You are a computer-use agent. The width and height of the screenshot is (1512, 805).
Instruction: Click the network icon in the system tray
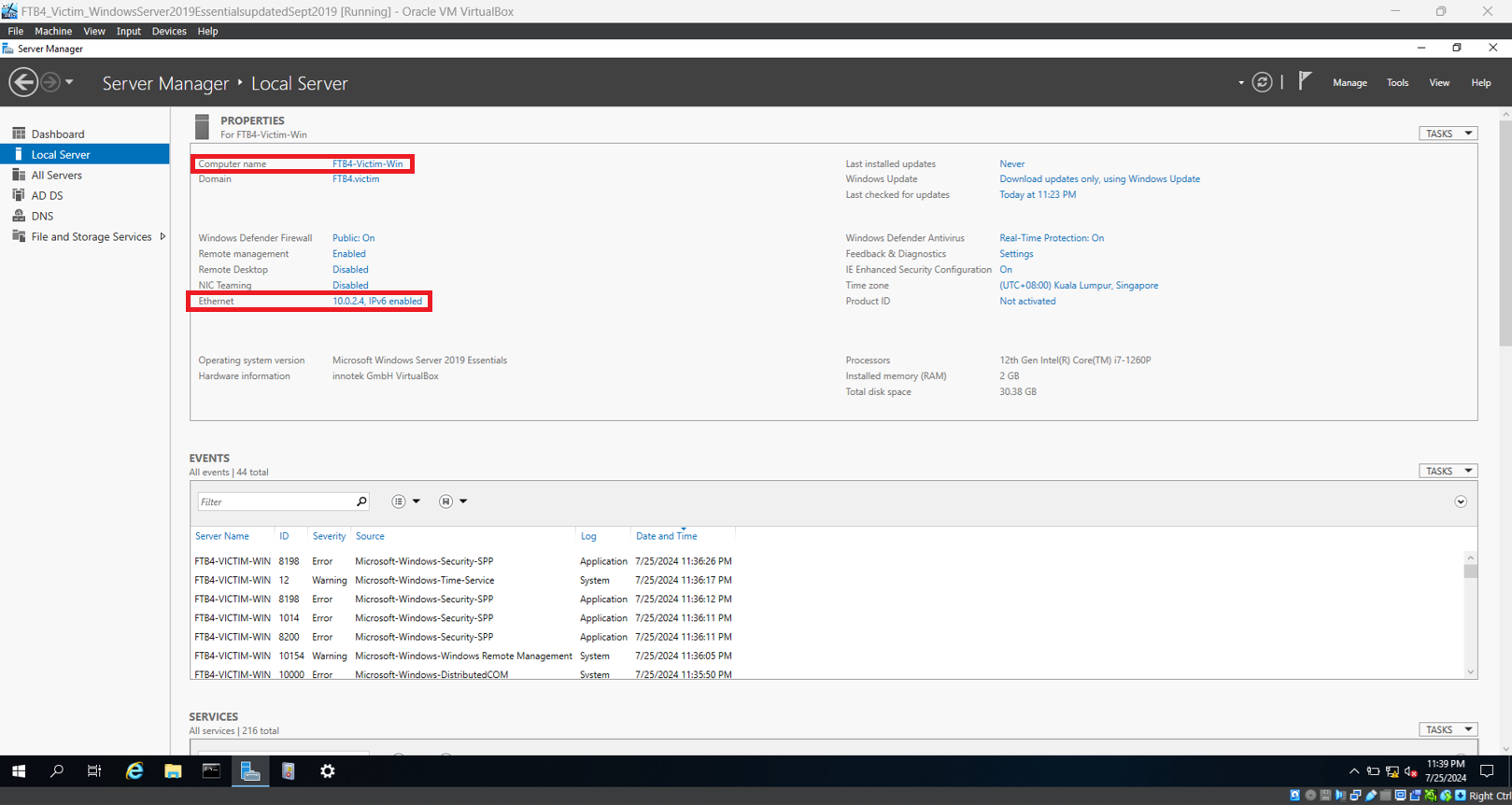pyautogui.click(x=1392, y=771)
